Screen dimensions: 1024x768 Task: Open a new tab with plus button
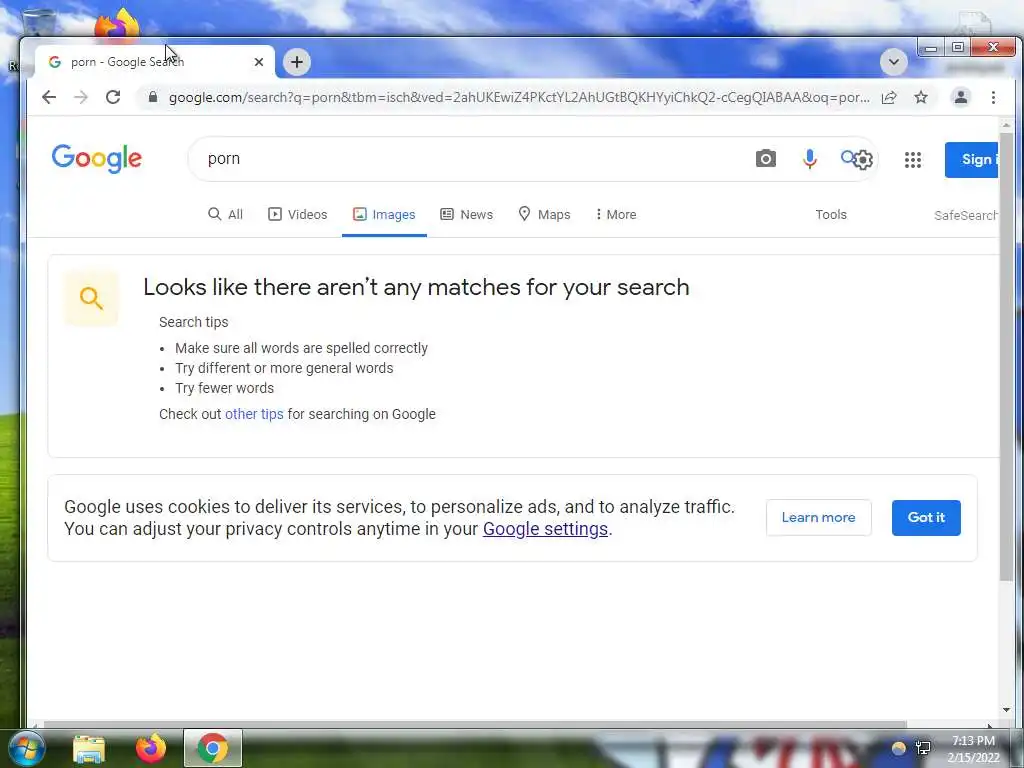coord(296,62)
